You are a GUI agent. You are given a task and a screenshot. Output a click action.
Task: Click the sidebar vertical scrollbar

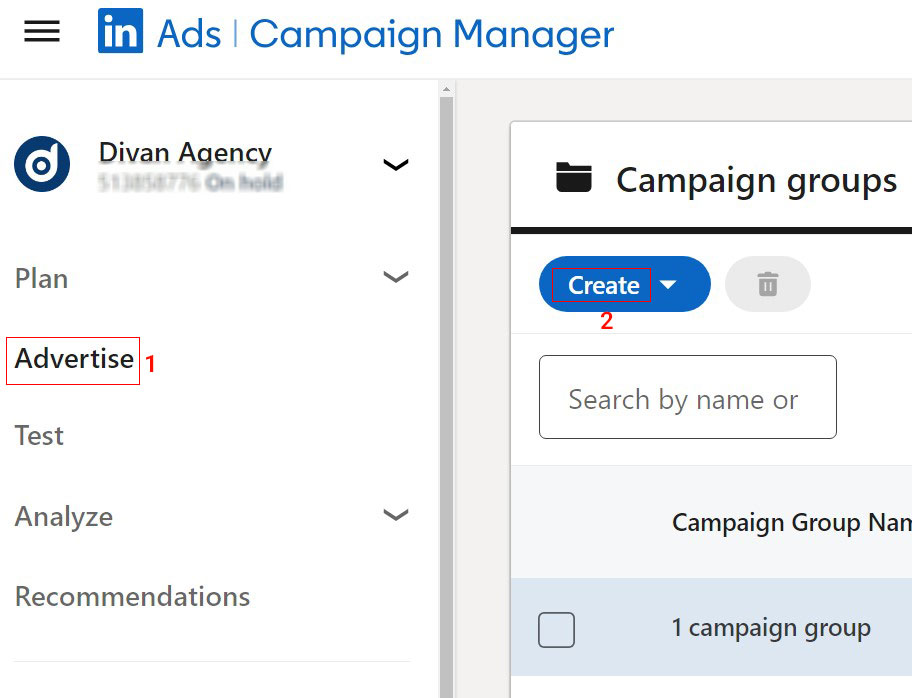click(446, 396)
